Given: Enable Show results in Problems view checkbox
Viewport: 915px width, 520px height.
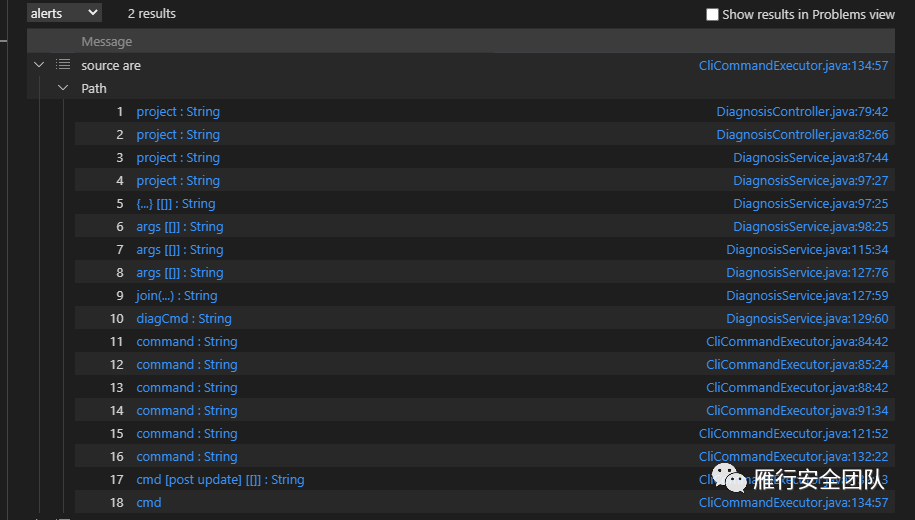Looking at the screenshot, I should coord(712,15).
